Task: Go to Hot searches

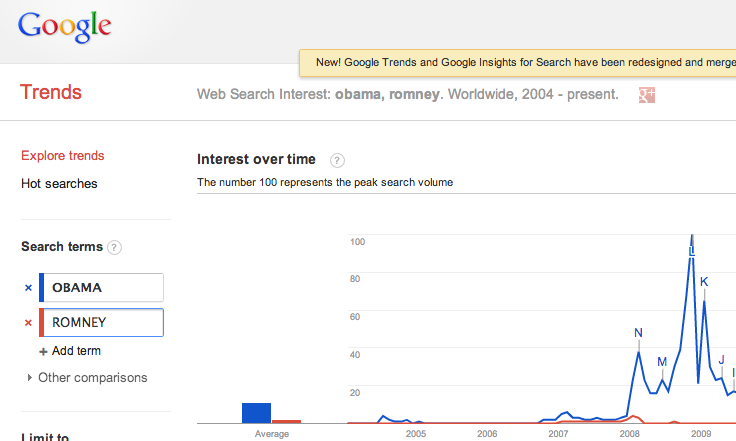Action: 59,184
